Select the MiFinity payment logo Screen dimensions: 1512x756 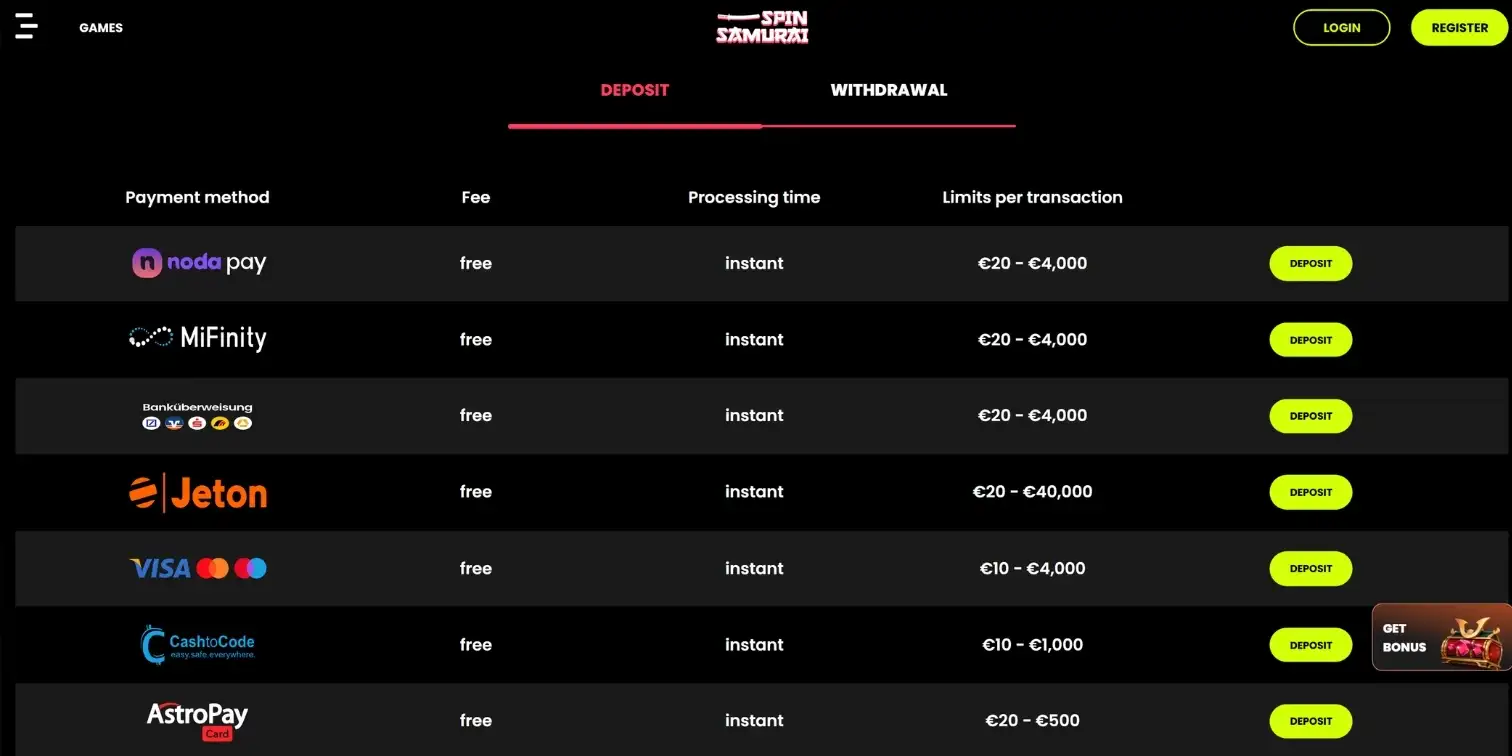point(198,339)
